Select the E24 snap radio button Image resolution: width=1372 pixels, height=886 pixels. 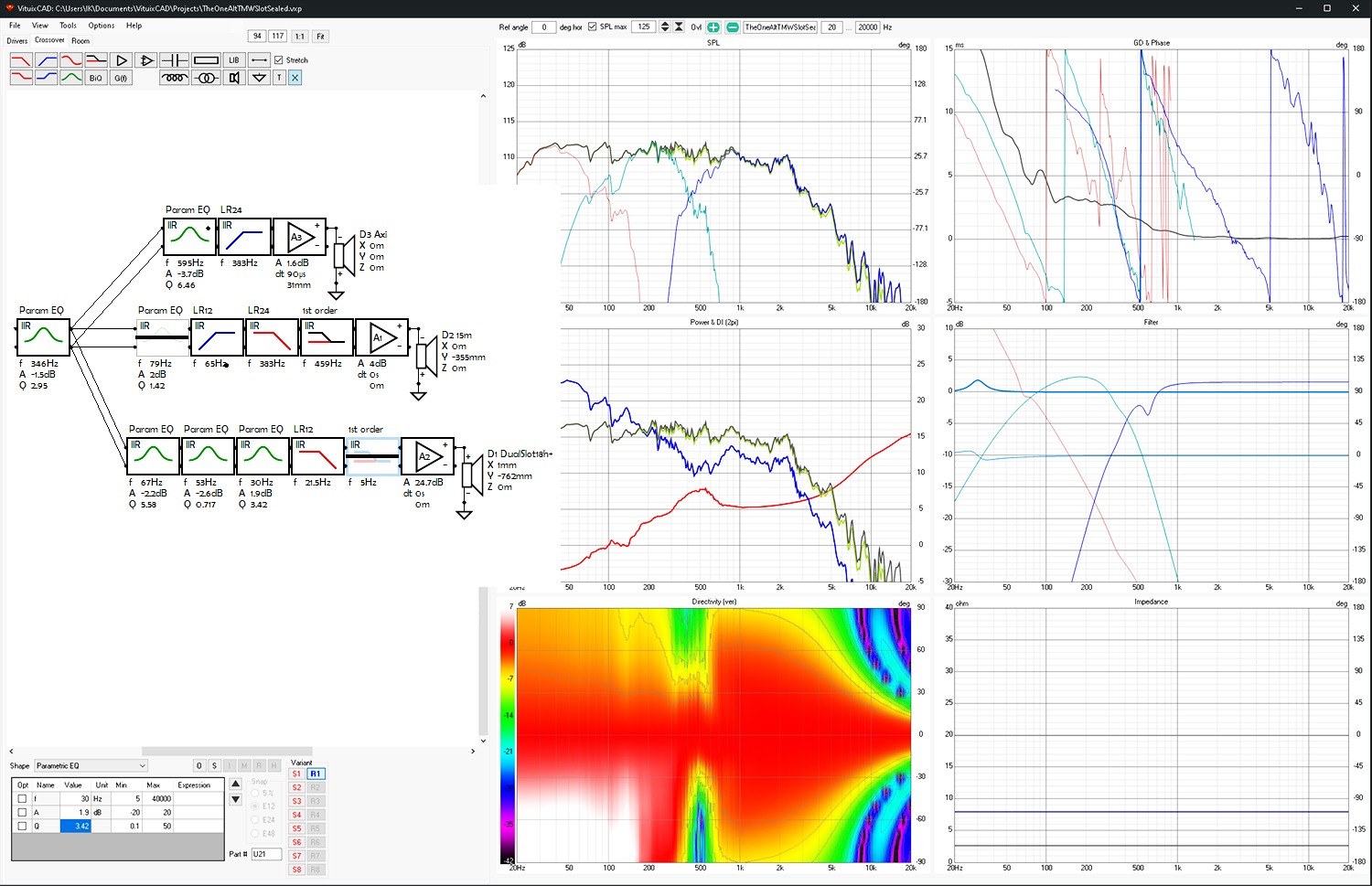click(255, 820)
